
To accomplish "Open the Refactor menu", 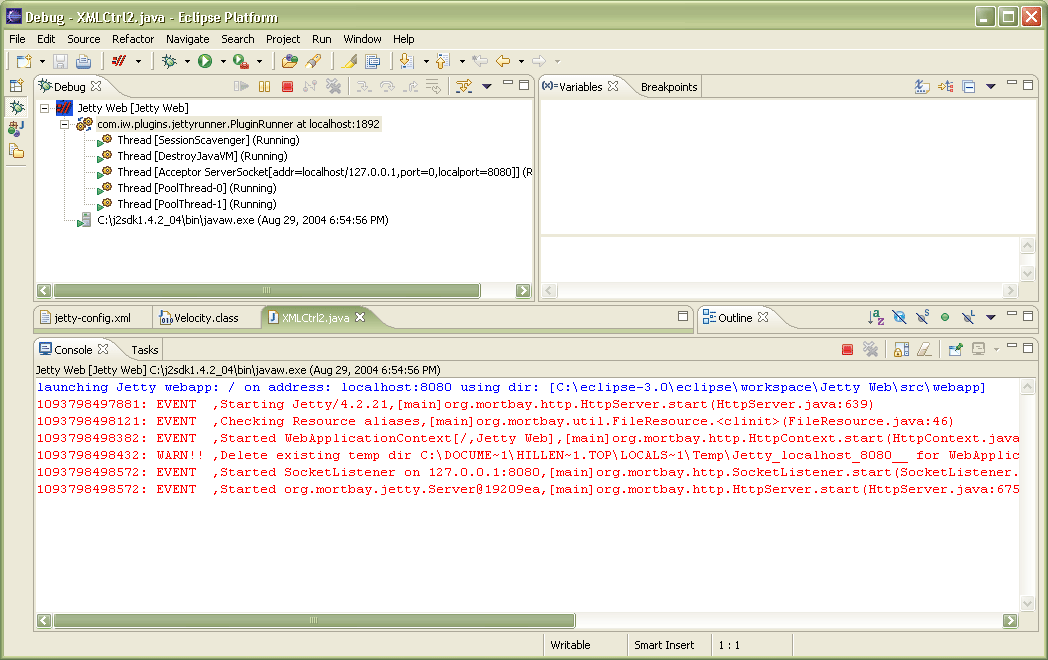I will tap(133, 39).
